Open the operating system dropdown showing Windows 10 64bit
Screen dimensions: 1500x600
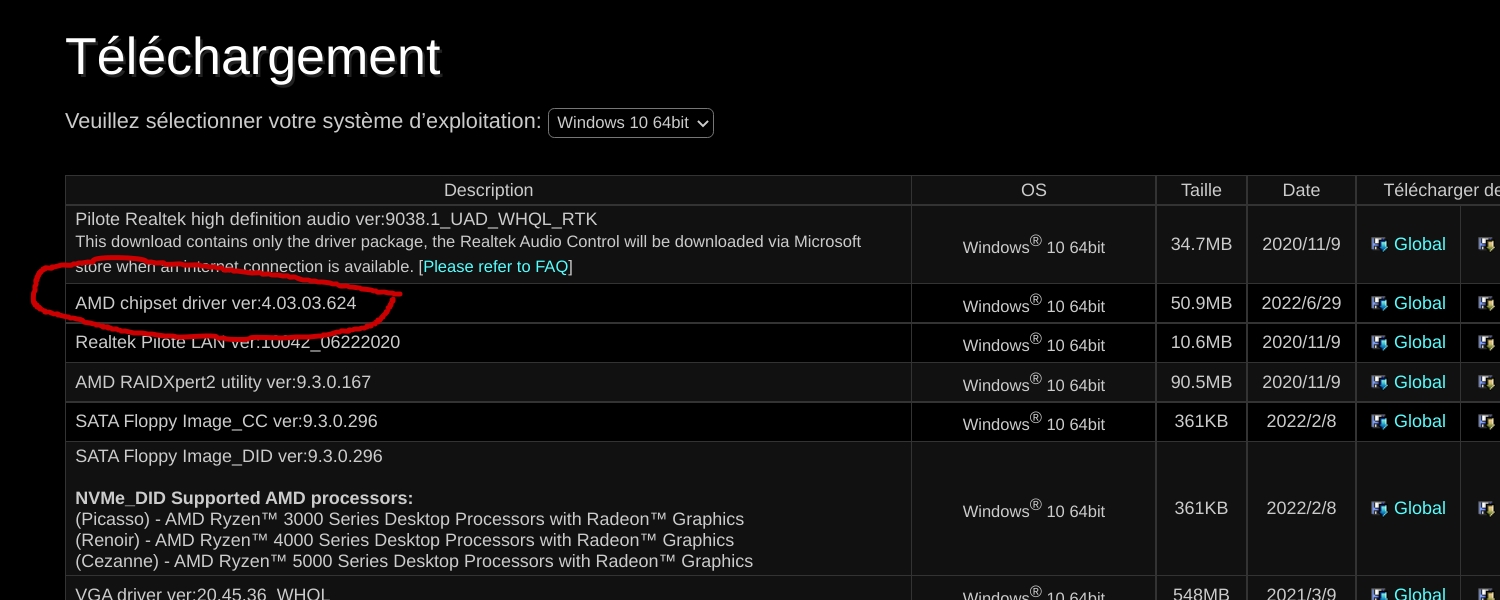coord(630,123)
